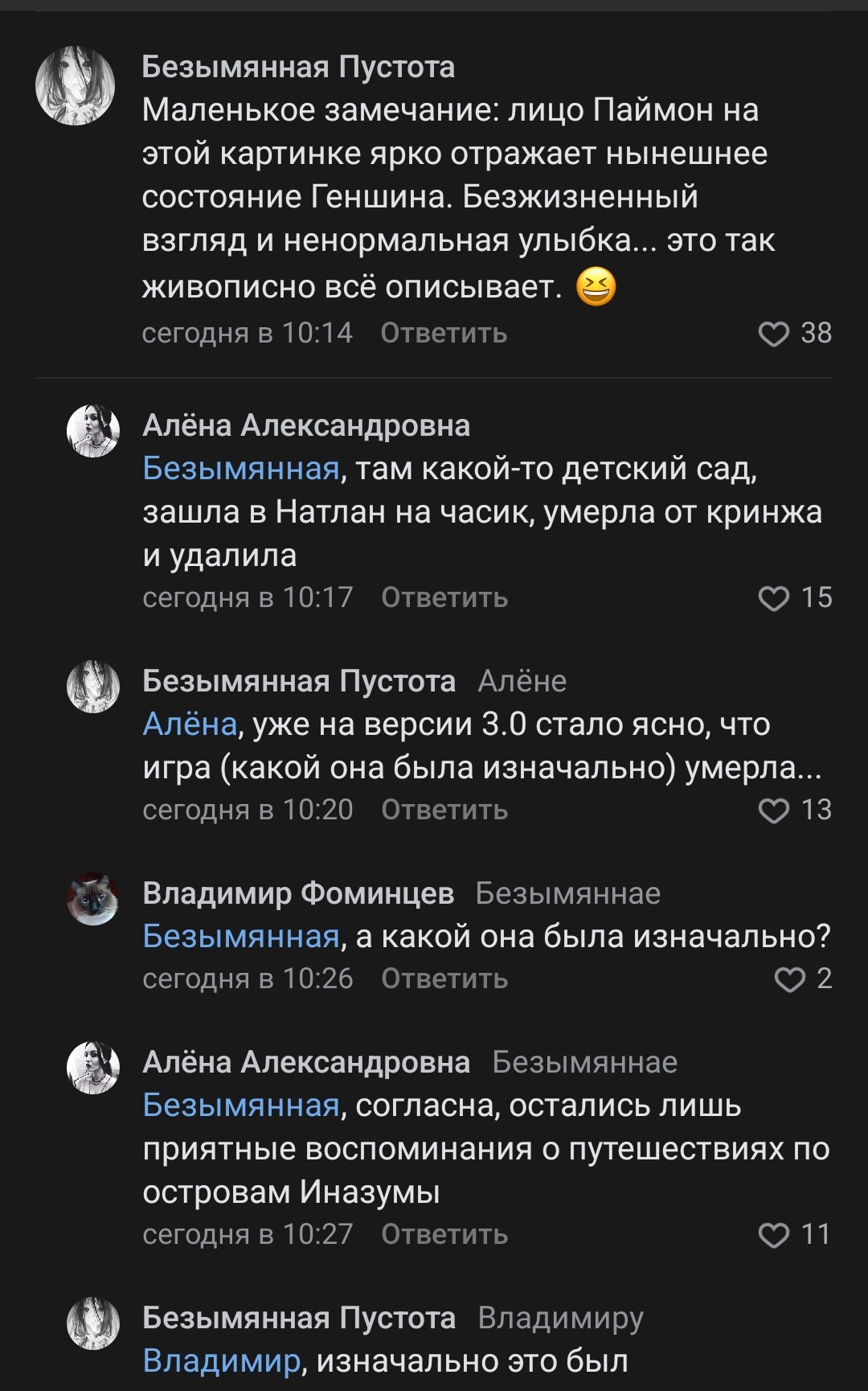Viewport: 868px width, 1391px height.
Task: Reply to the 10:14 comment
Action: [444, 333]
